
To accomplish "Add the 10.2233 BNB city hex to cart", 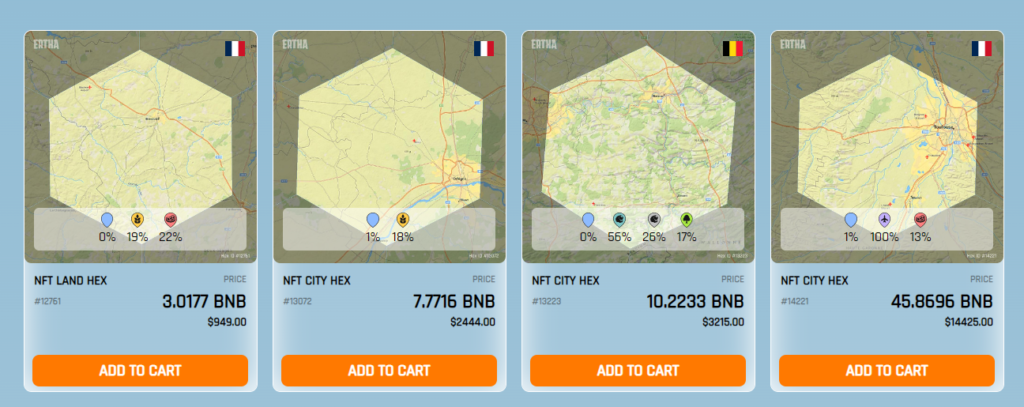I will (638, 370).
